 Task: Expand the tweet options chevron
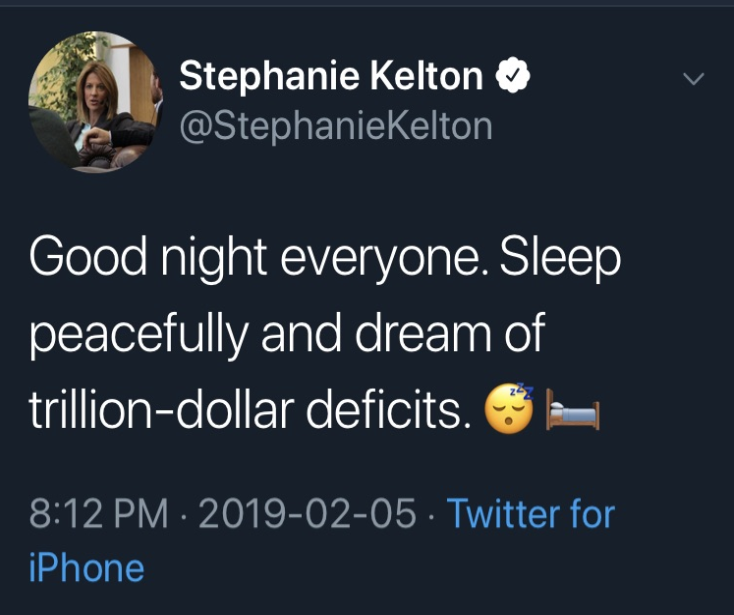point(693,78)
